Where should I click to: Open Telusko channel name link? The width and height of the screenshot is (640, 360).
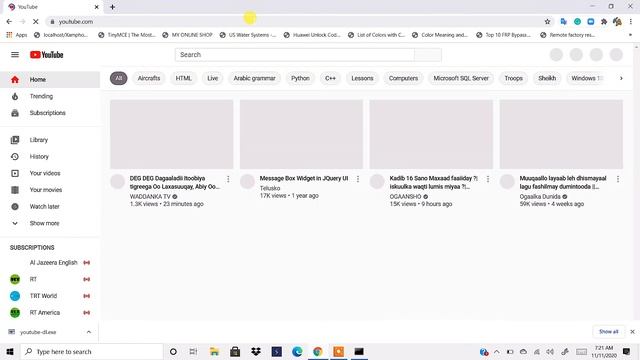(270, 188)
